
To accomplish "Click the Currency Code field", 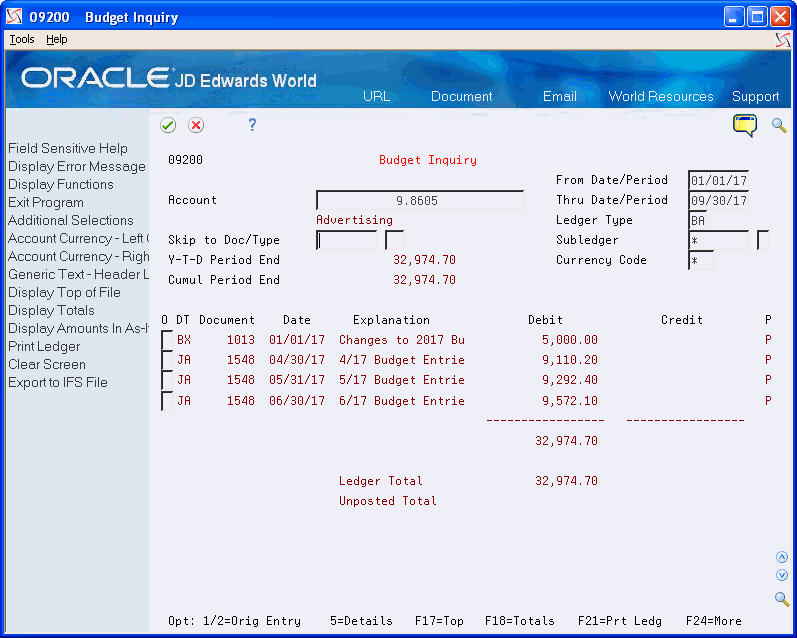I will point(701,260).
